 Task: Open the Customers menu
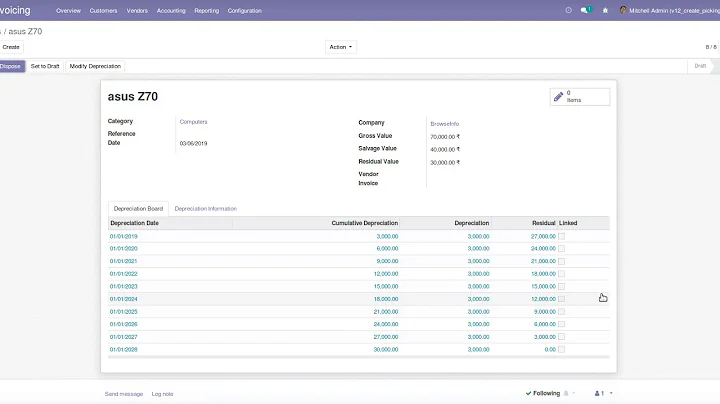[103, 11]
